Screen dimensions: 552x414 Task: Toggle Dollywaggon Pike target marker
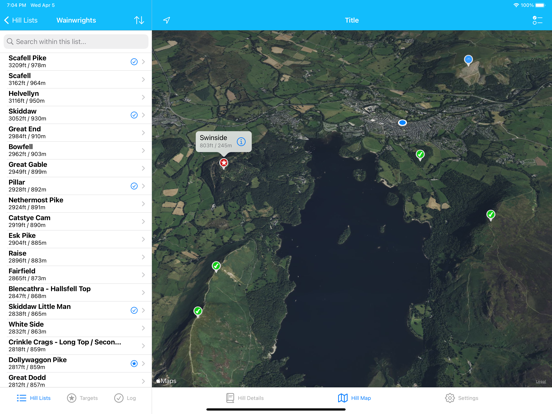(x=134, y=363)
